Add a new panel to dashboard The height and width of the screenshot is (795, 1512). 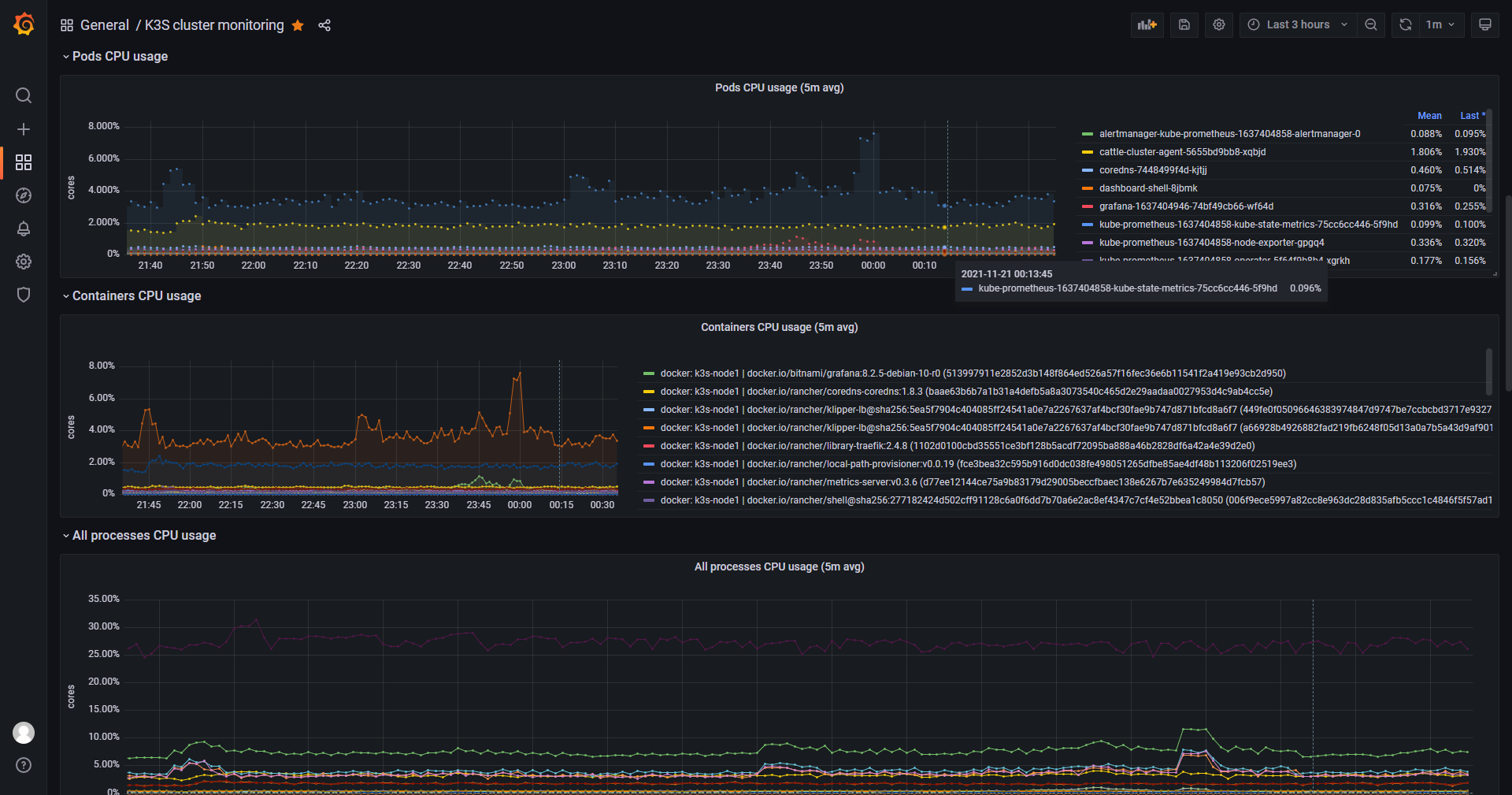(1147, 25)
